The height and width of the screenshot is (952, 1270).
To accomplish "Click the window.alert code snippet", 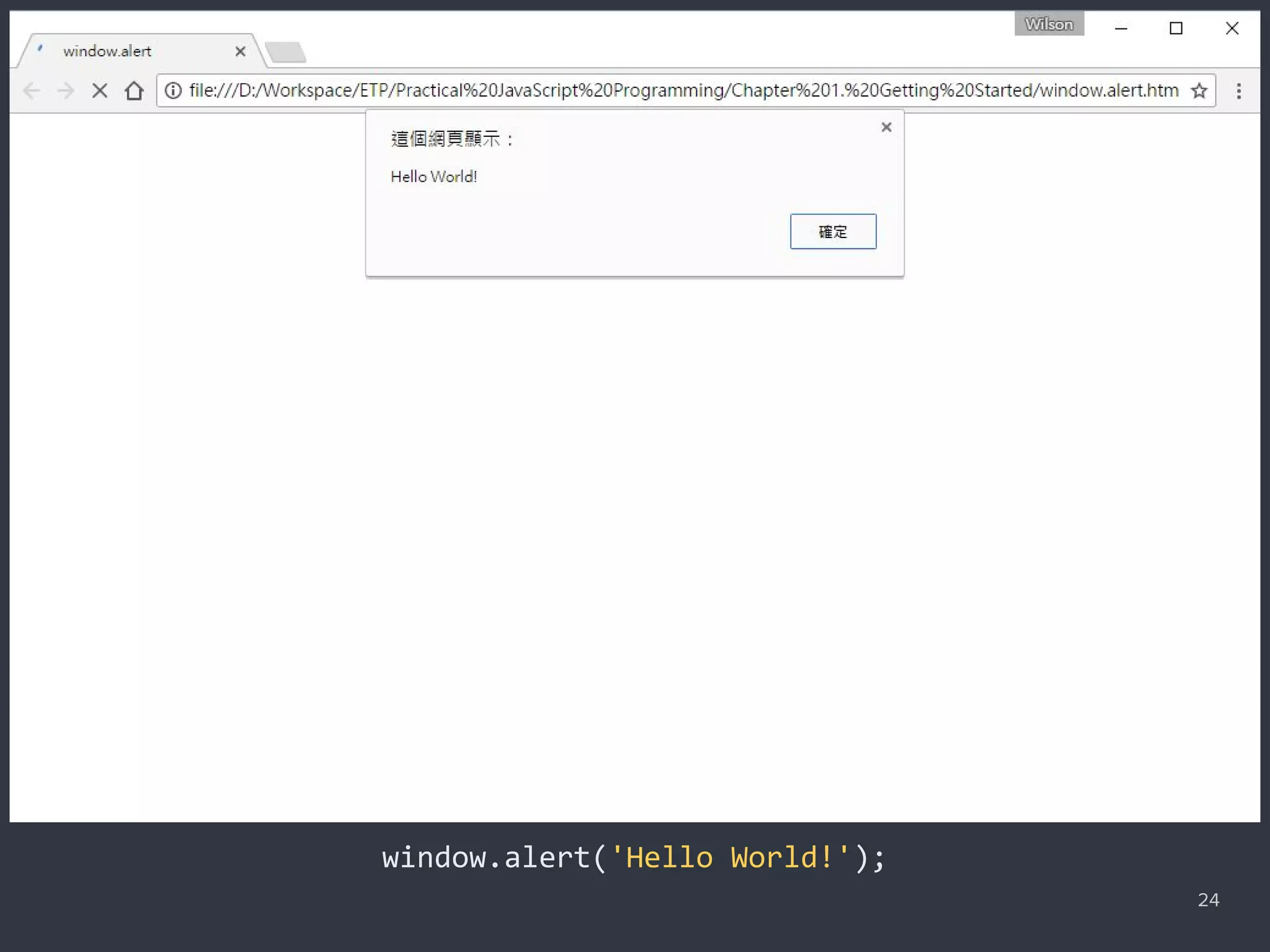I will [x=633, y=858].
